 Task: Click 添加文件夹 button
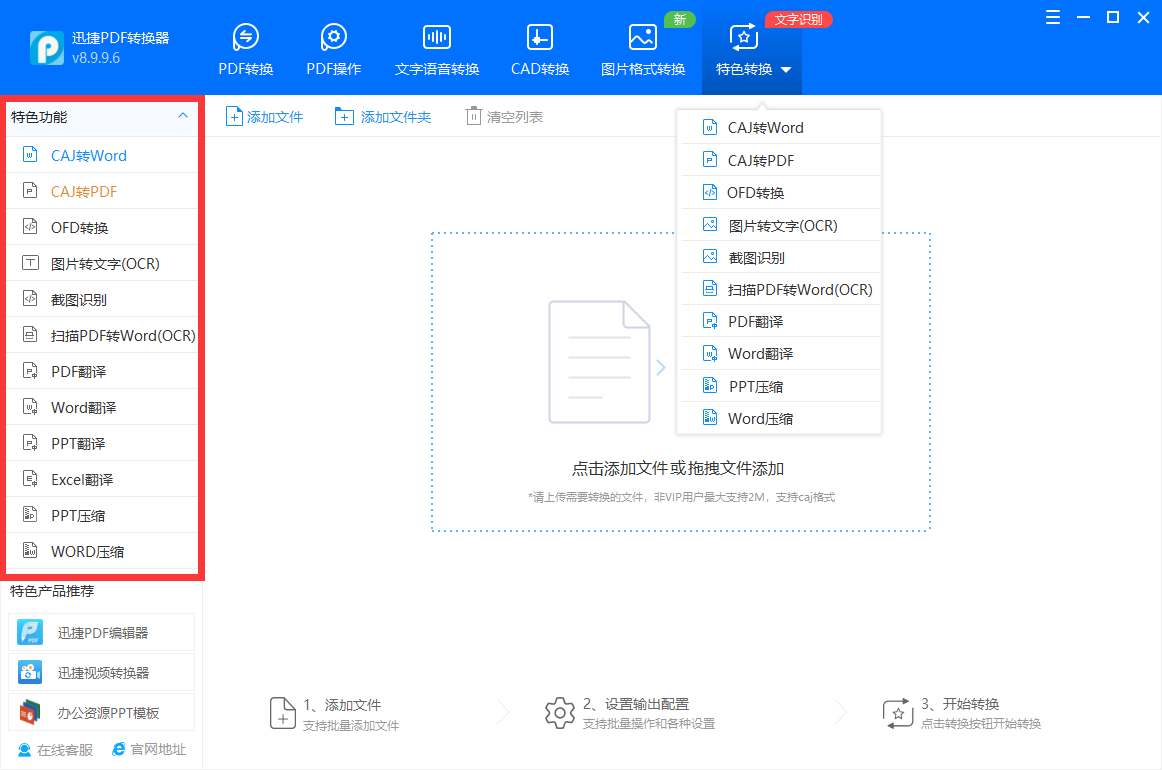[382, 116]
